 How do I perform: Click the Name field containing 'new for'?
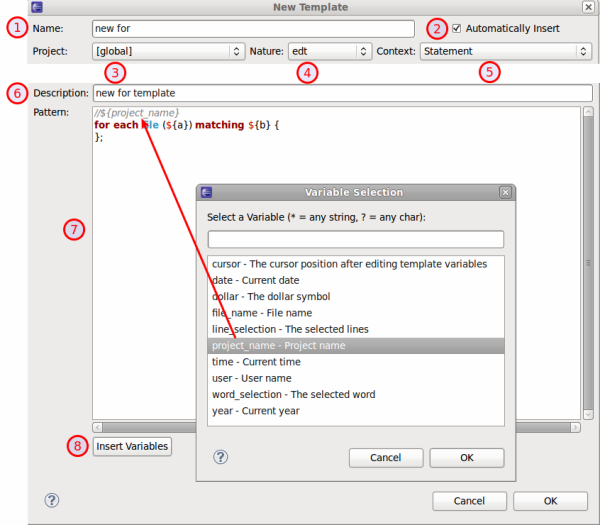(252, 29)
